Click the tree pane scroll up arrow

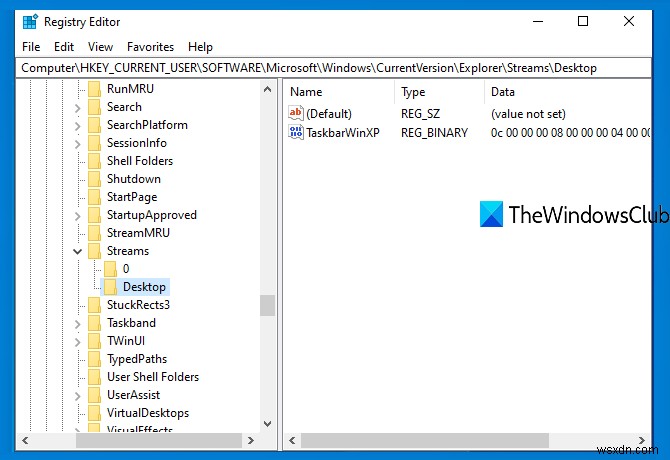coord(267,89)
